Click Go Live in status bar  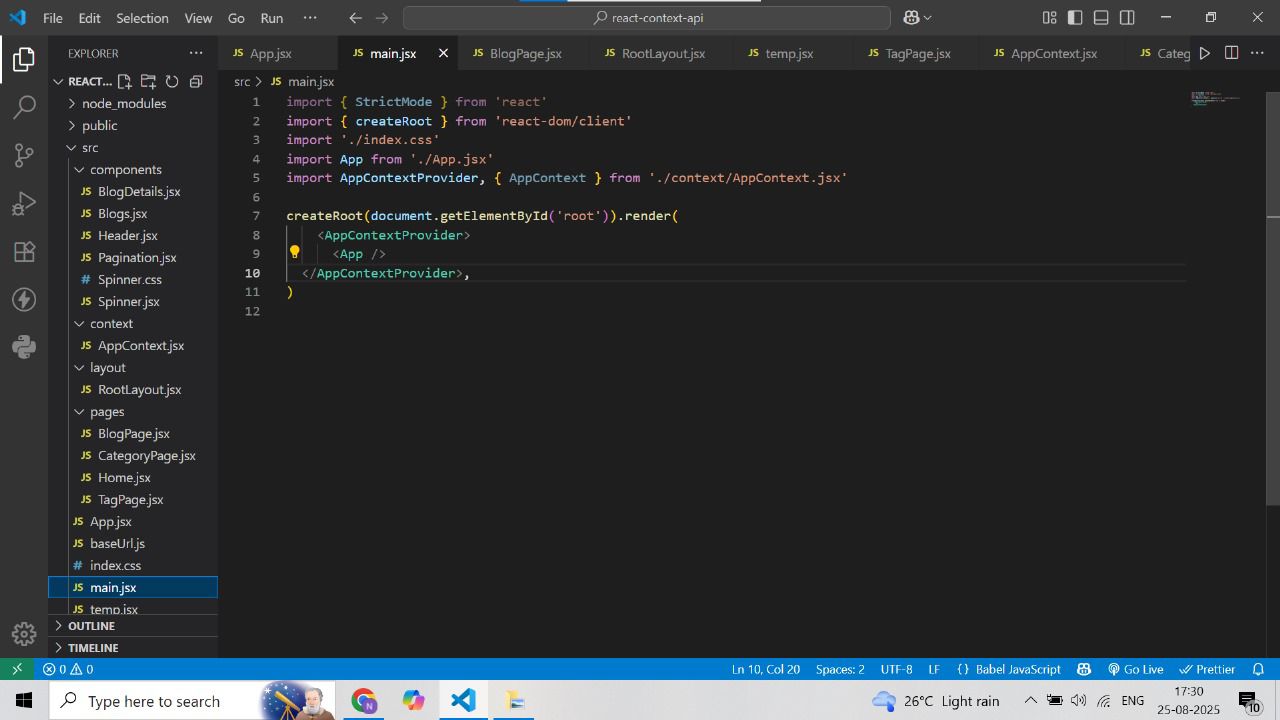pos(1135,669)
